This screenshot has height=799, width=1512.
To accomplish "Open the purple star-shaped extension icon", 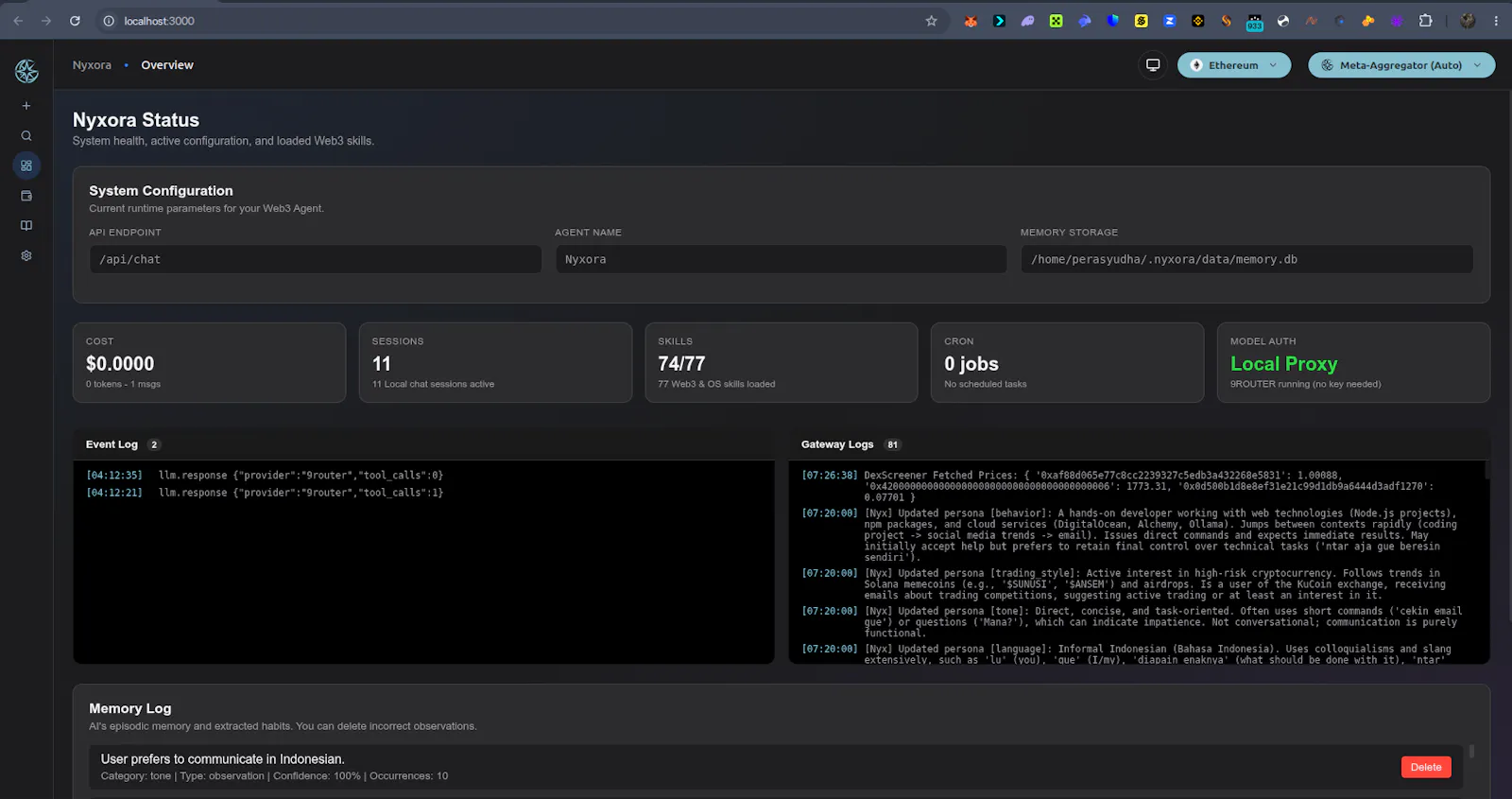I will tap(1396, 21).
